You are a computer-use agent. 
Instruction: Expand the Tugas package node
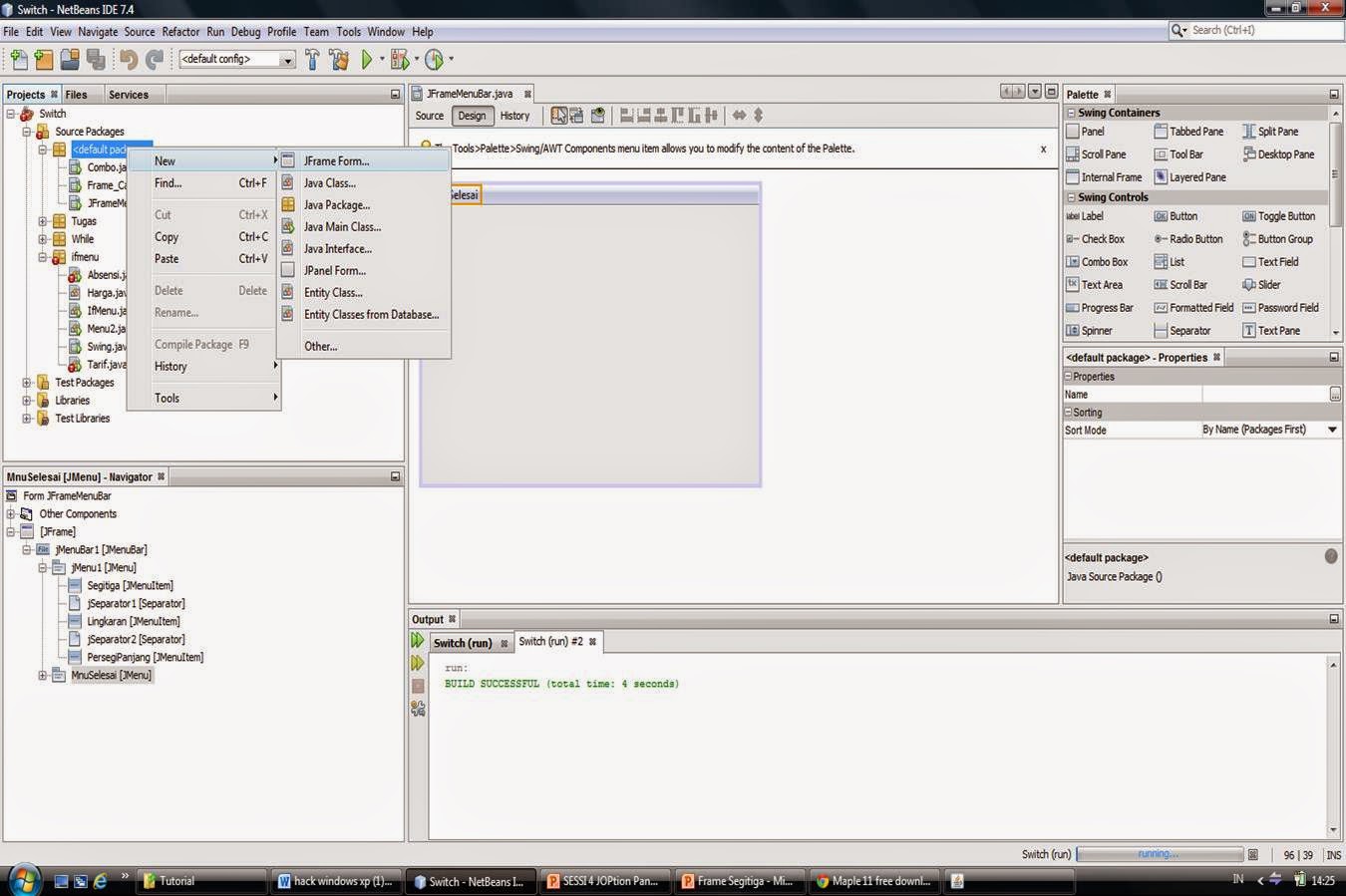click(43, 221)
